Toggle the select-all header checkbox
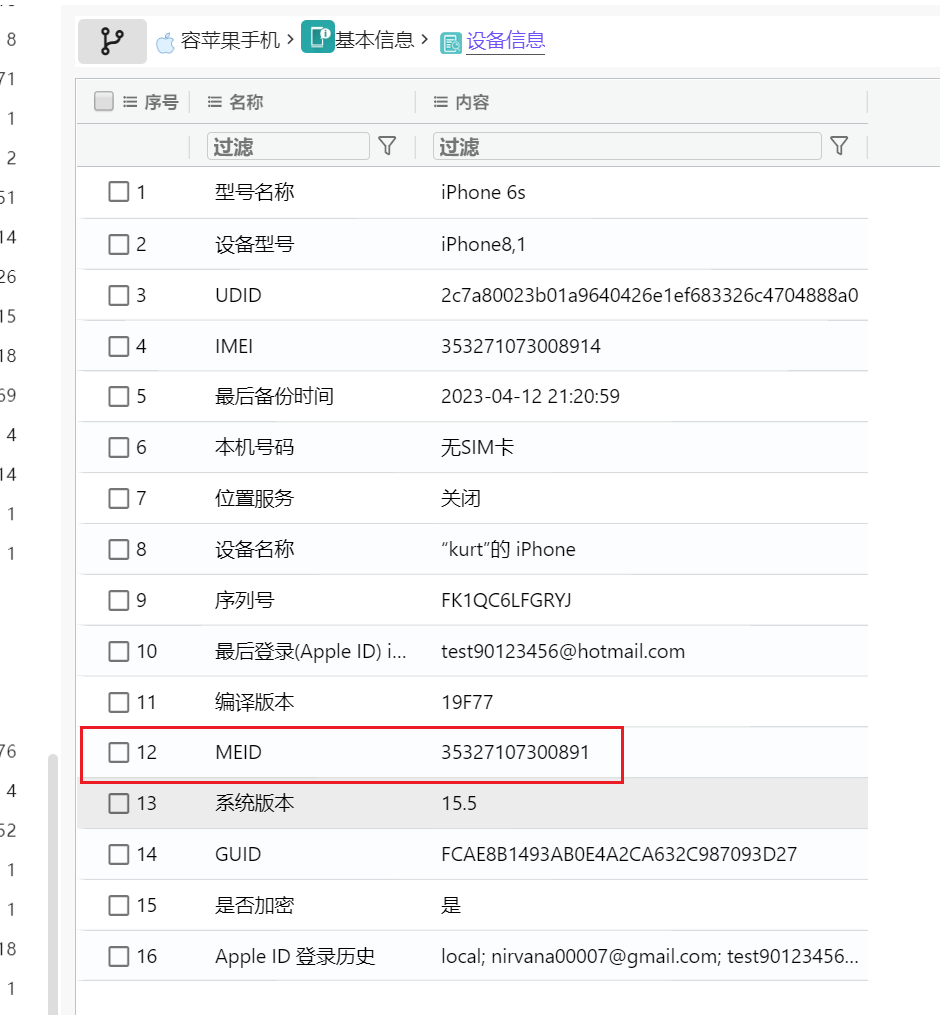Screen dimensions: 940x1015 pyautogui.click(x=104, y=101)
